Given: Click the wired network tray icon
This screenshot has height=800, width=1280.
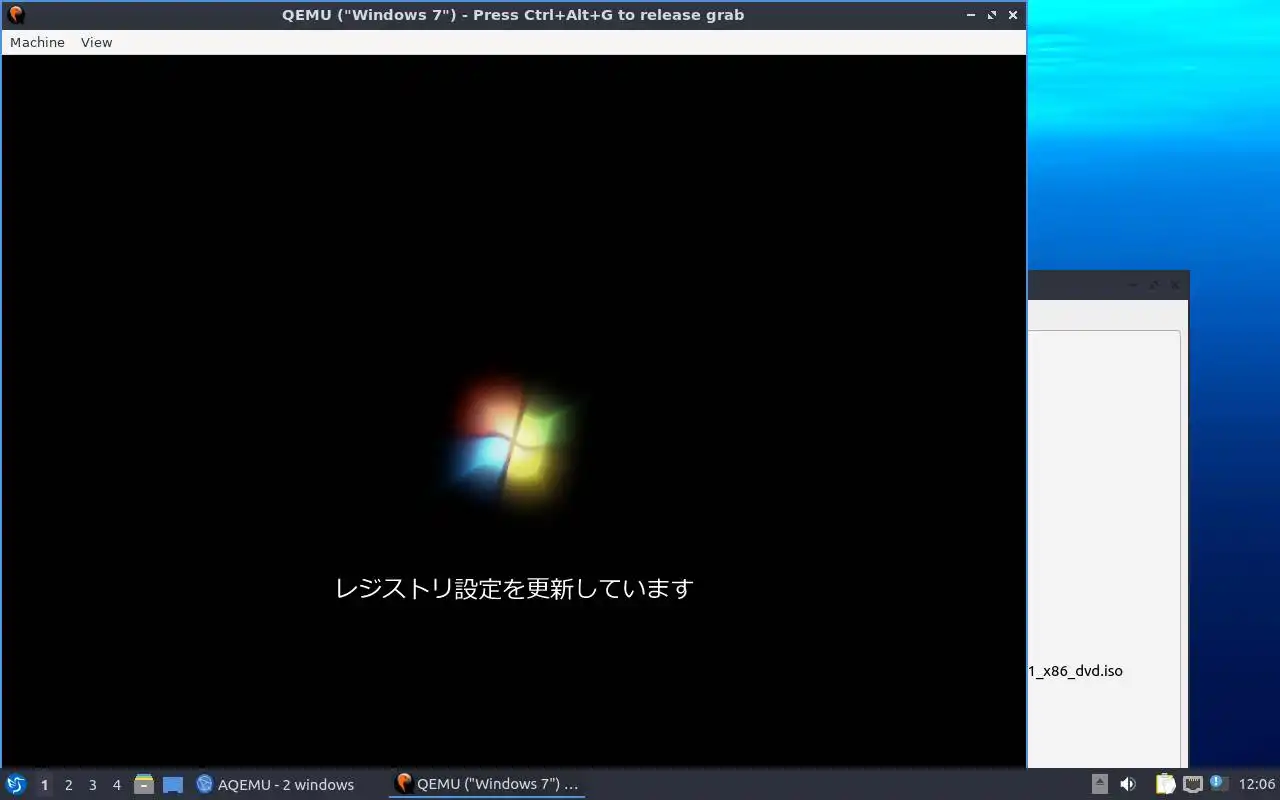Looking at the screenshot, I should tap(1192, 784).
